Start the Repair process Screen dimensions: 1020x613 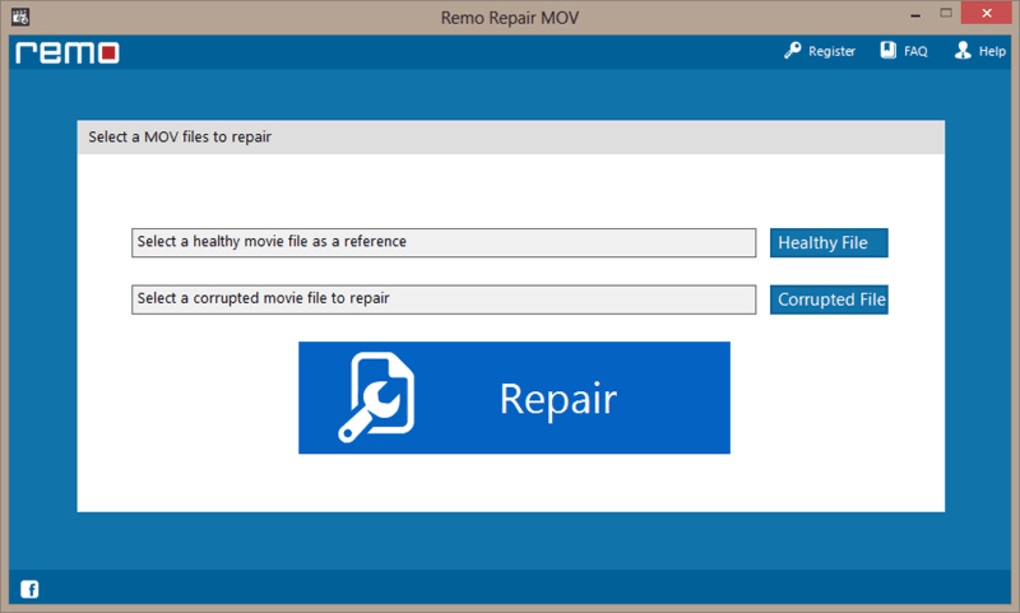[514, 397]
